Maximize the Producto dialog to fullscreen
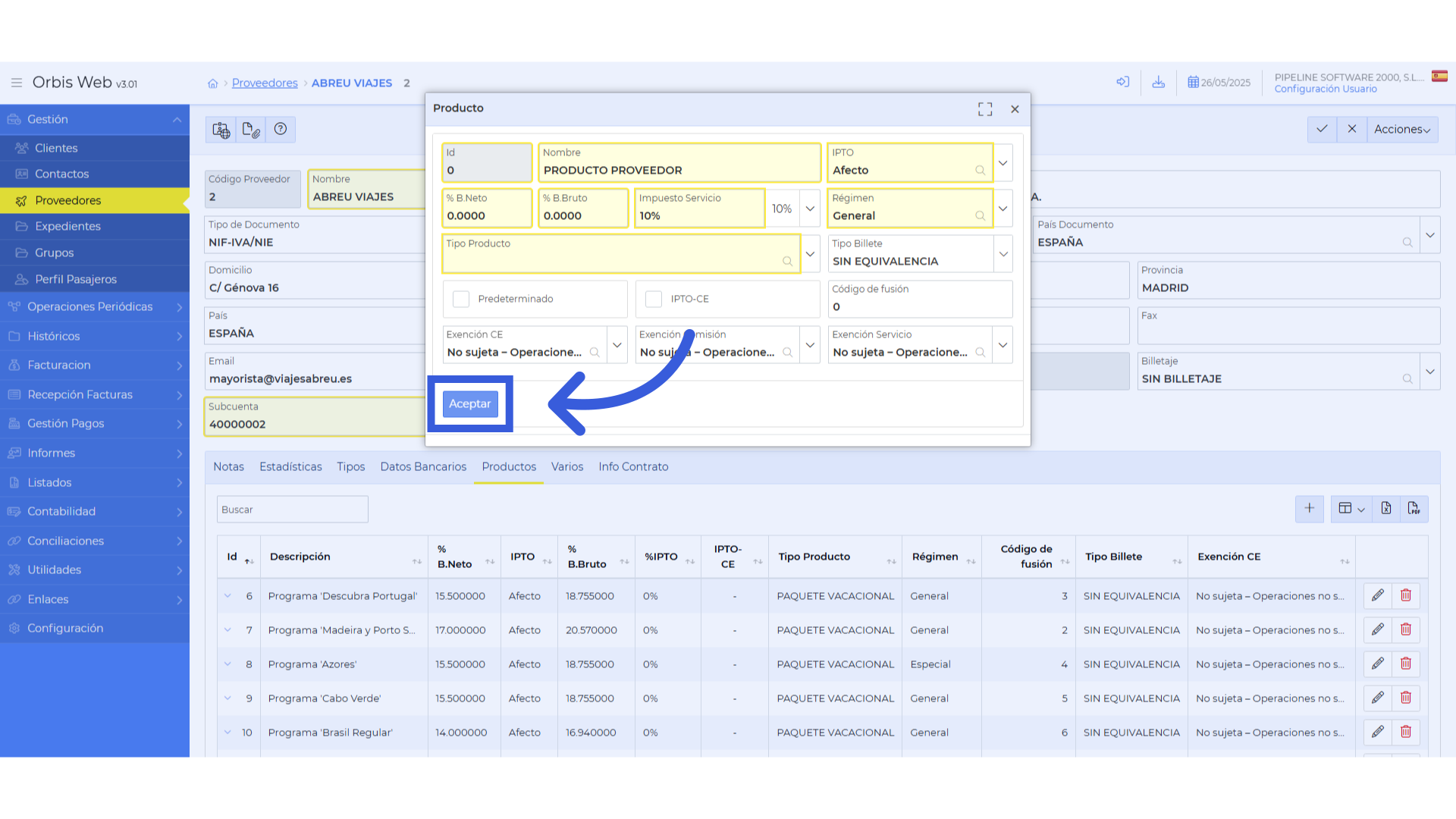 [x=985, y=109]
